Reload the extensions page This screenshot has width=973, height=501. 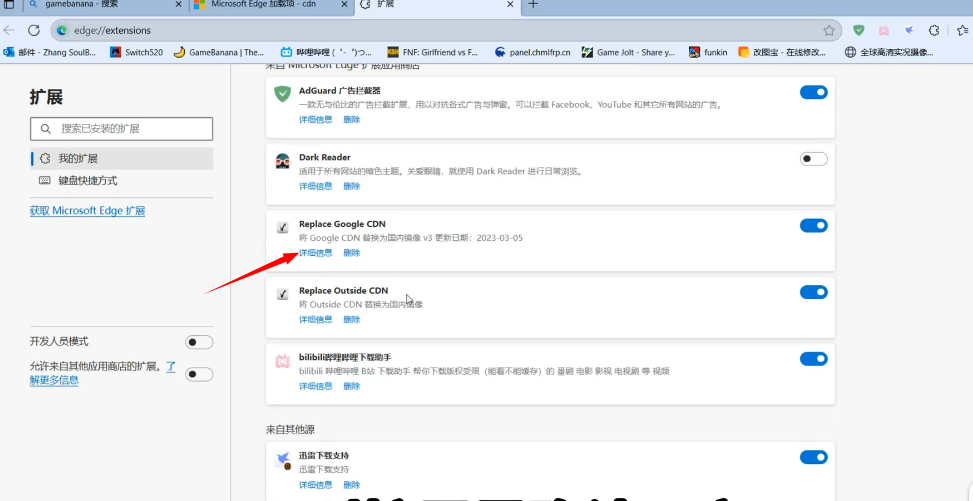tap(34, 30)
